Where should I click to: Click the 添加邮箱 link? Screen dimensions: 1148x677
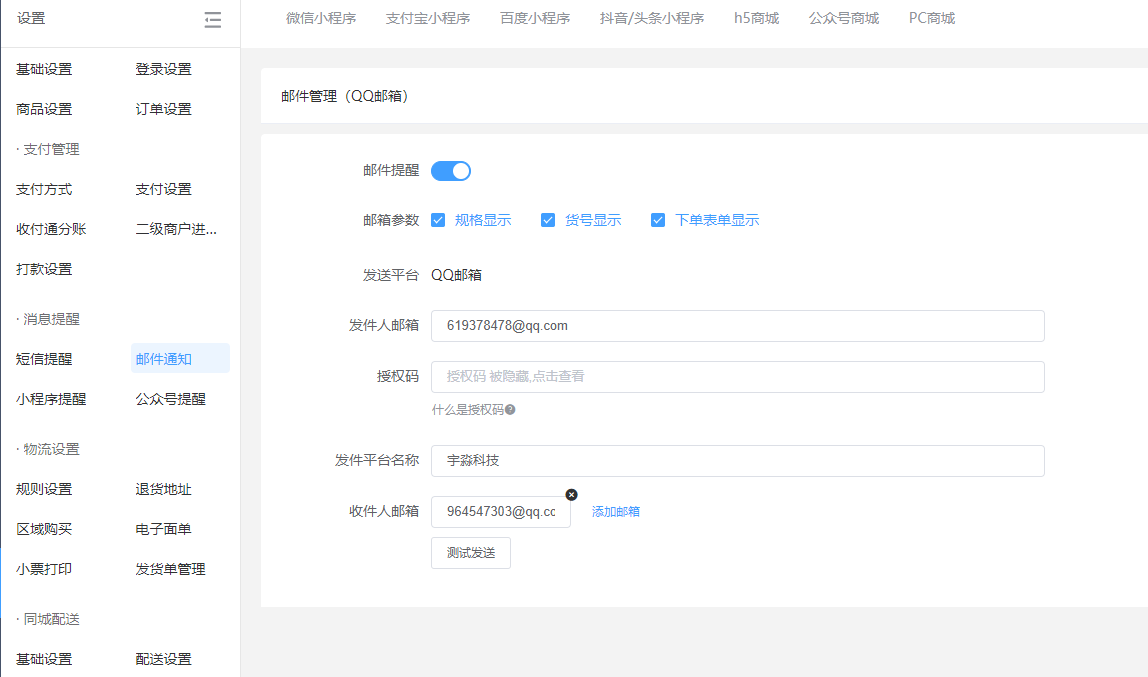(616, 512)
